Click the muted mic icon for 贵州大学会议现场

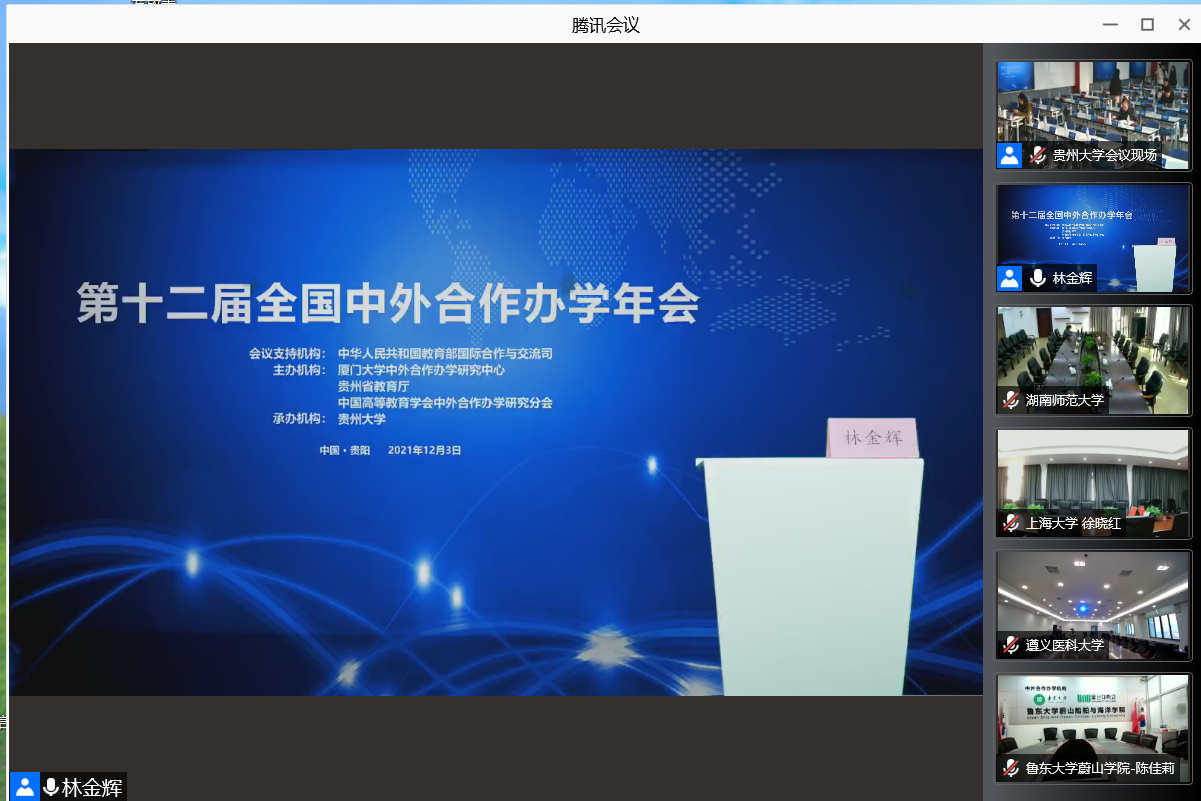pyautogui.click(x=1038, y=155)
